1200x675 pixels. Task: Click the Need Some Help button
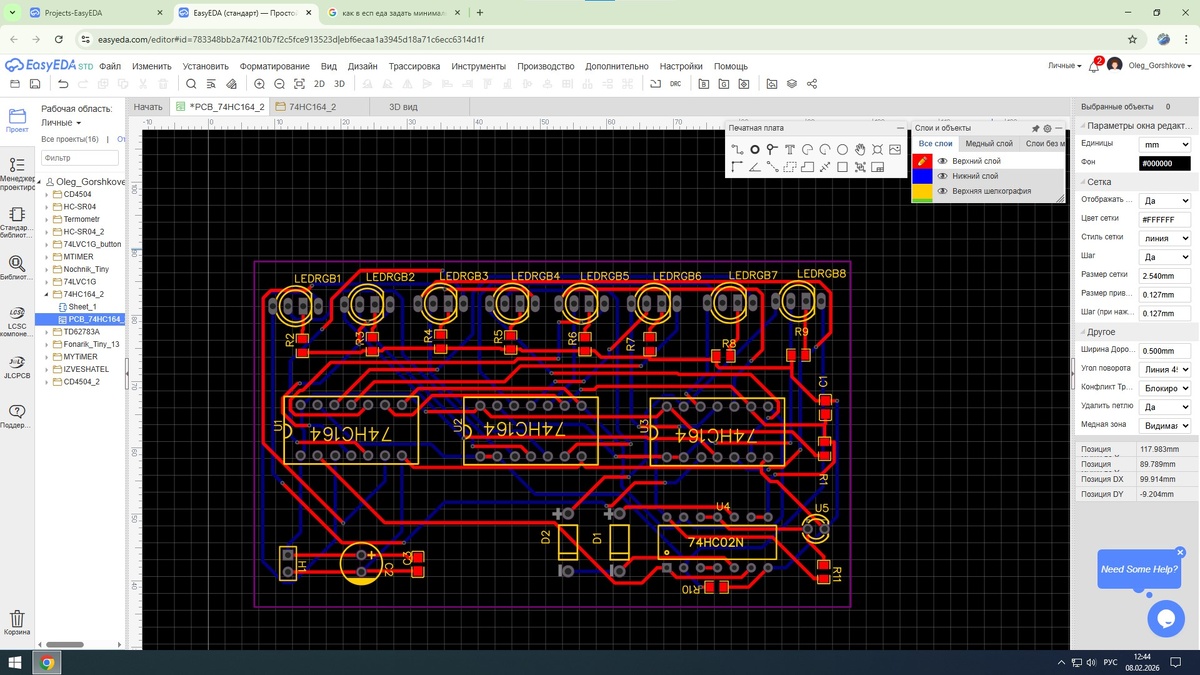pos(1138,569)
